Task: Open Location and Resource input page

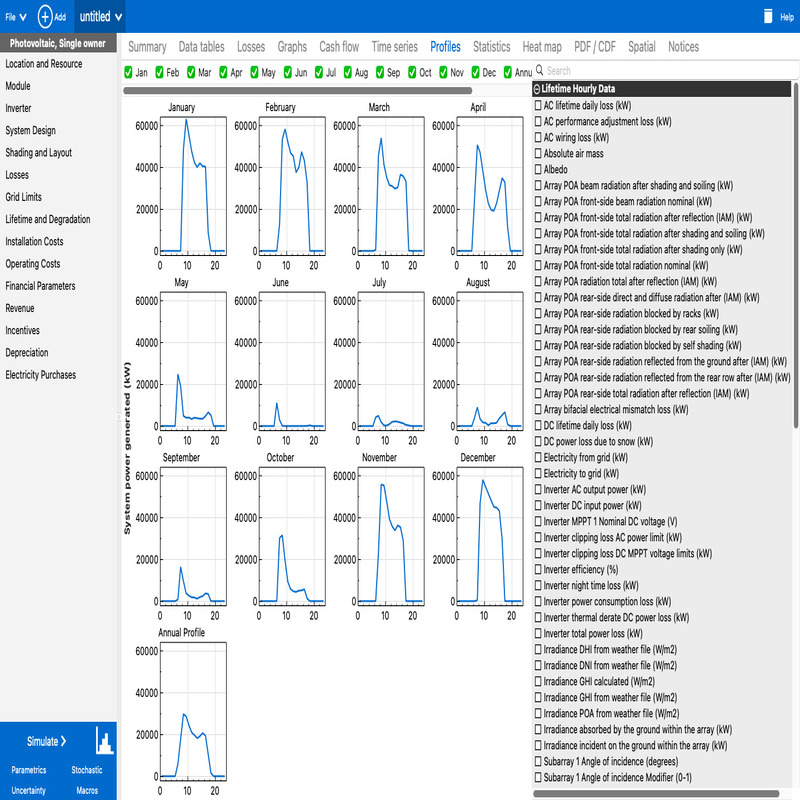Action: point(44,64)
